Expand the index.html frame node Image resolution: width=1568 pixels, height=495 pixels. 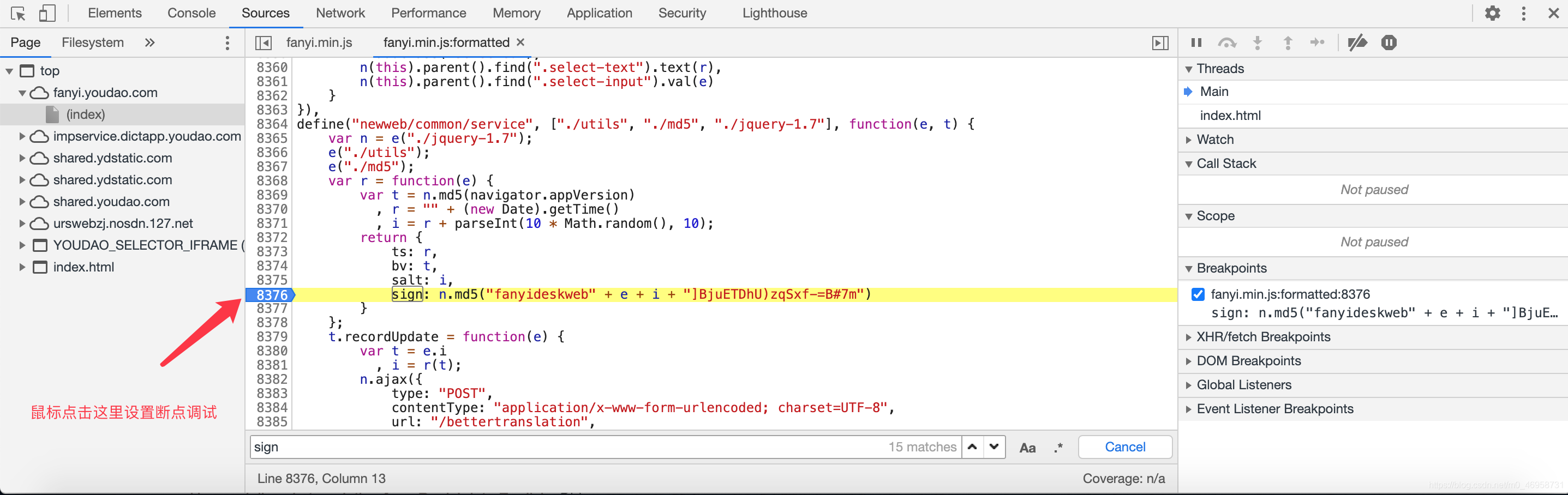tap(22, 268)
